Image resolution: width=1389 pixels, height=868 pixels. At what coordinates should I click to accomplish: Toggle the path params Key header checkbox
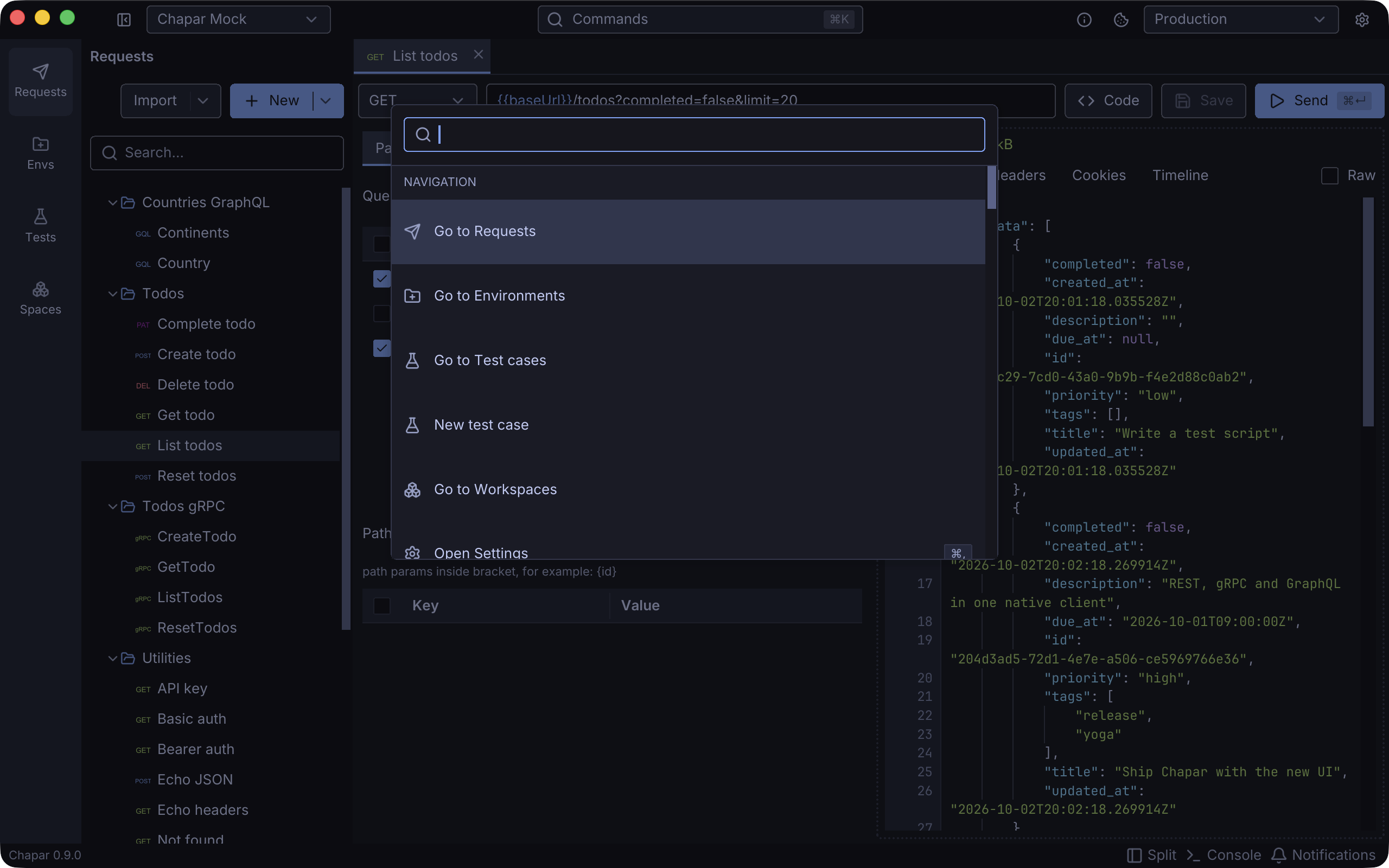coord(381,605)
